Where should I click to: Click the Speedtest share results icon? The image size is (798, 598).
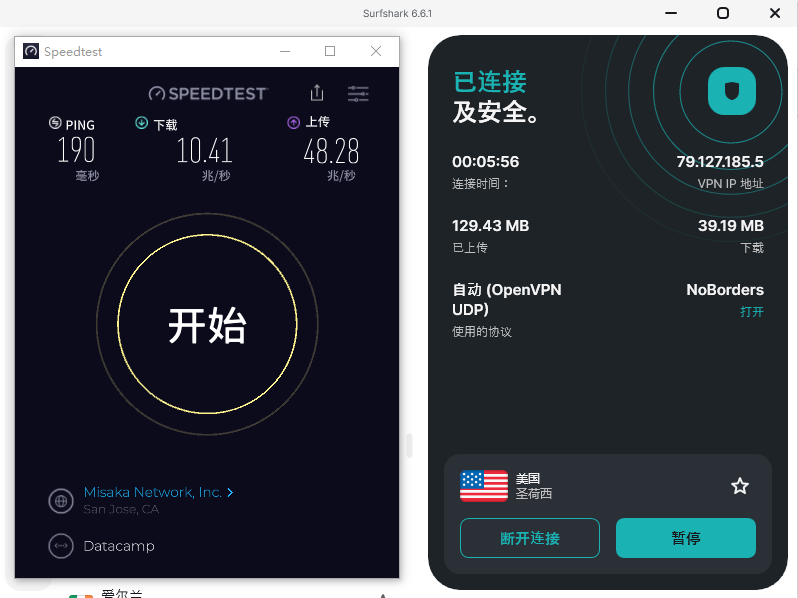coord(317,93)
